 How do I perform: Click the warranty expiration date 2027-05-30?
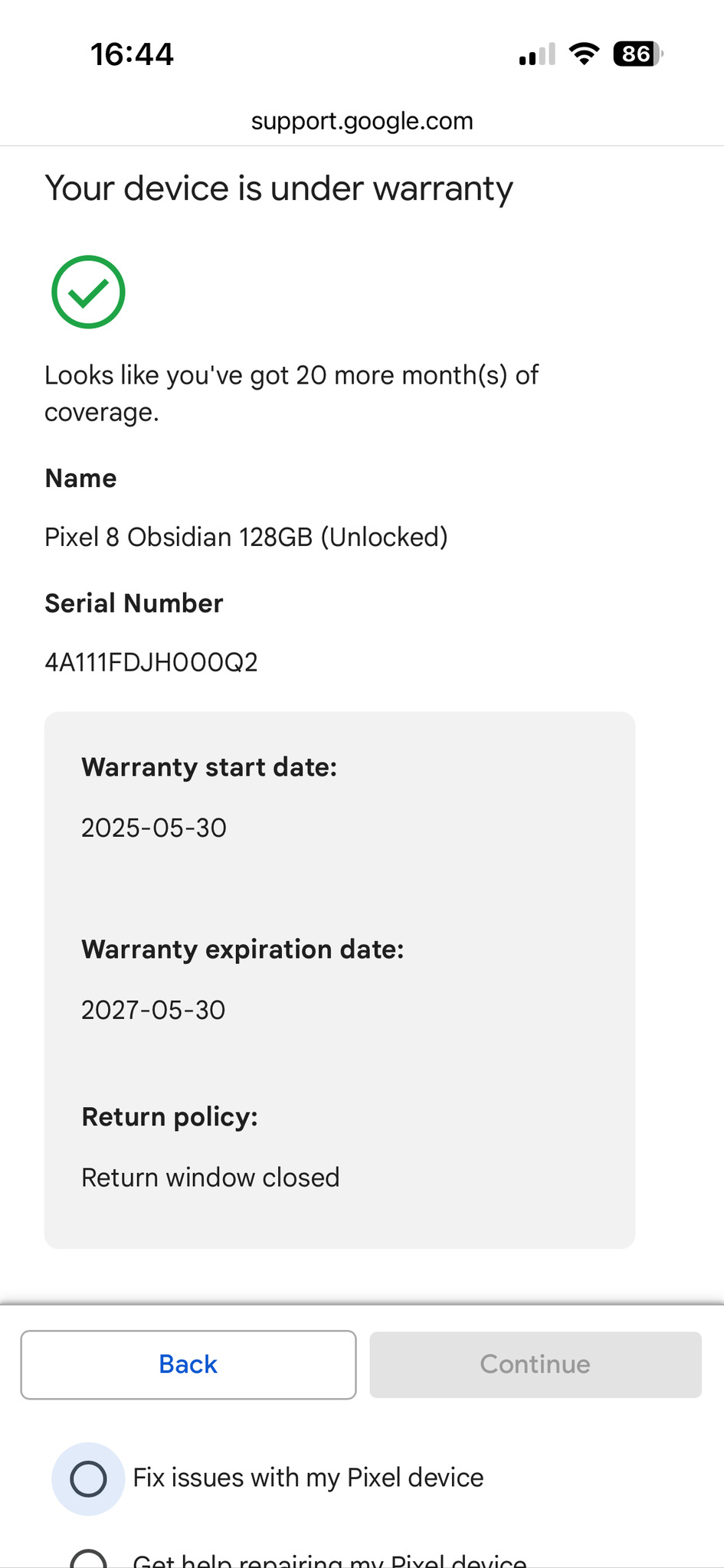(153, 1011)
